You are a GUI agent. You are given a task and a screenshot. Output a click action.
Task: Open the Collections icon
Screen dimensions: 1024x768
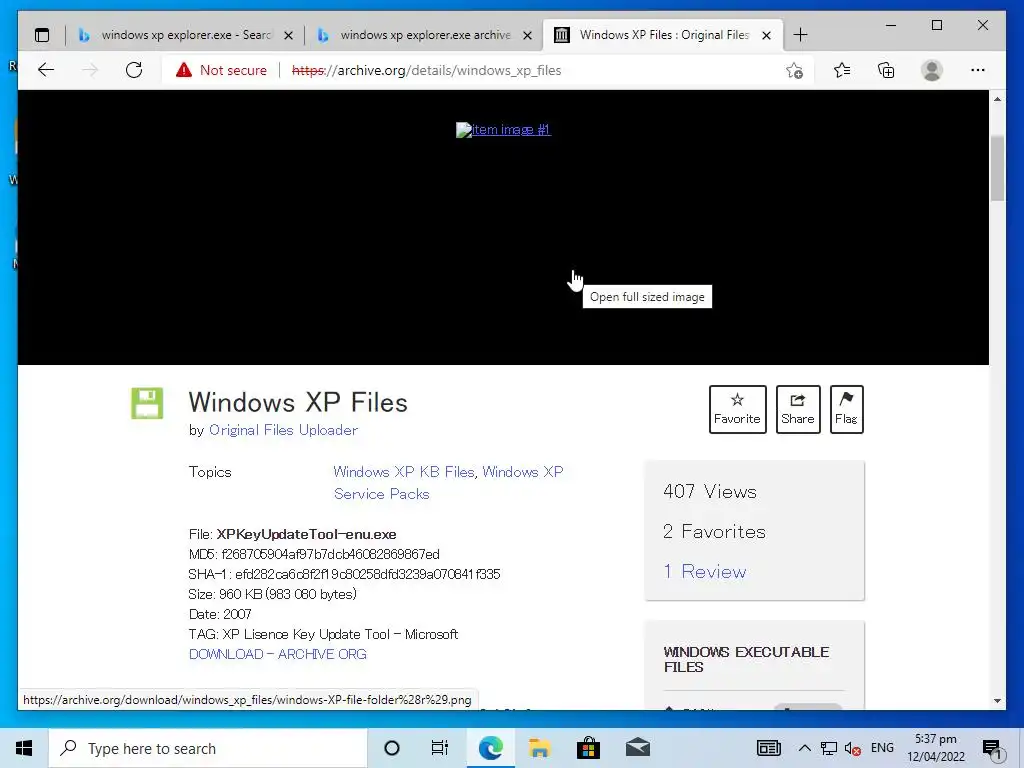[x=886, y=70]
